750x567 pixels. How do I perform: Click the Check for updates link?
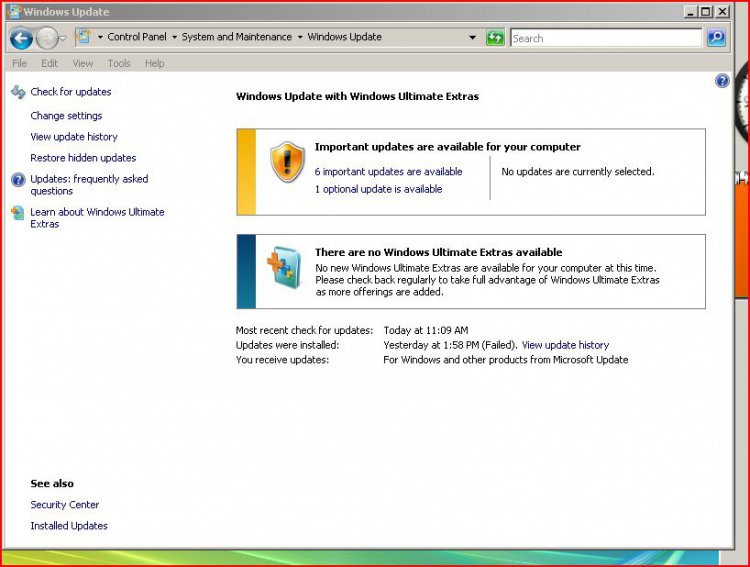(x=71, y=92)
